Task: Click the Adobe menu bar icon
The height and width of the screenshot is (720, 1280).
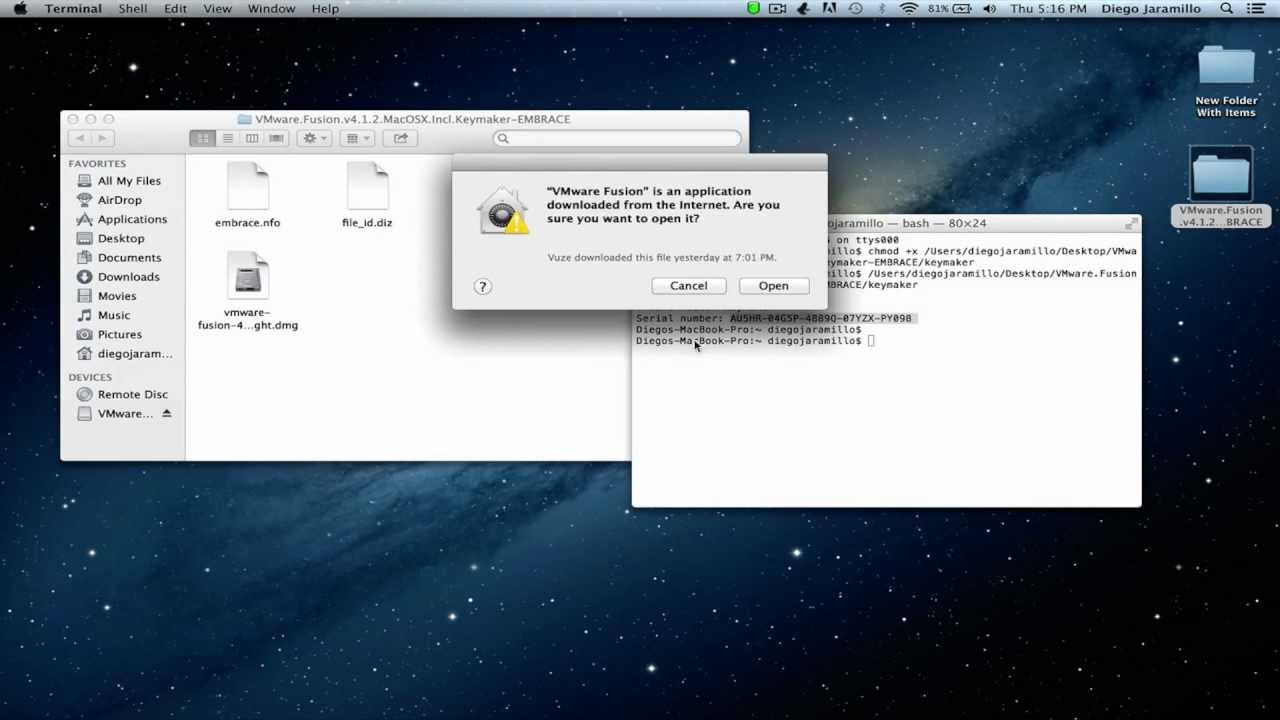Action: pyautogui.click(x=829, y=9)
